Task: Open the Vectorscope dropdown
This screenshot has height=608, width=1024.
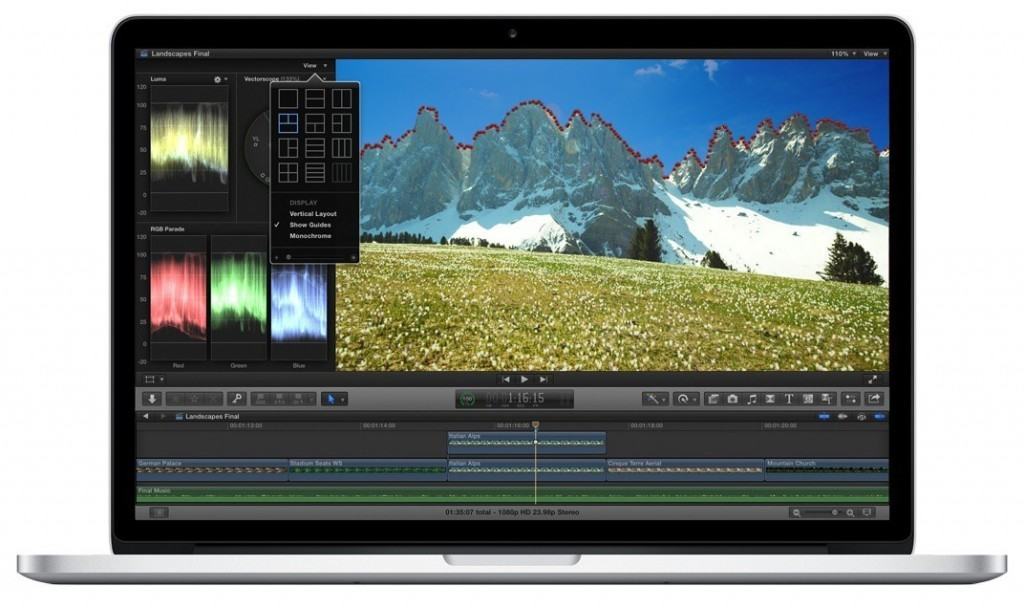Action: [326, 78]
